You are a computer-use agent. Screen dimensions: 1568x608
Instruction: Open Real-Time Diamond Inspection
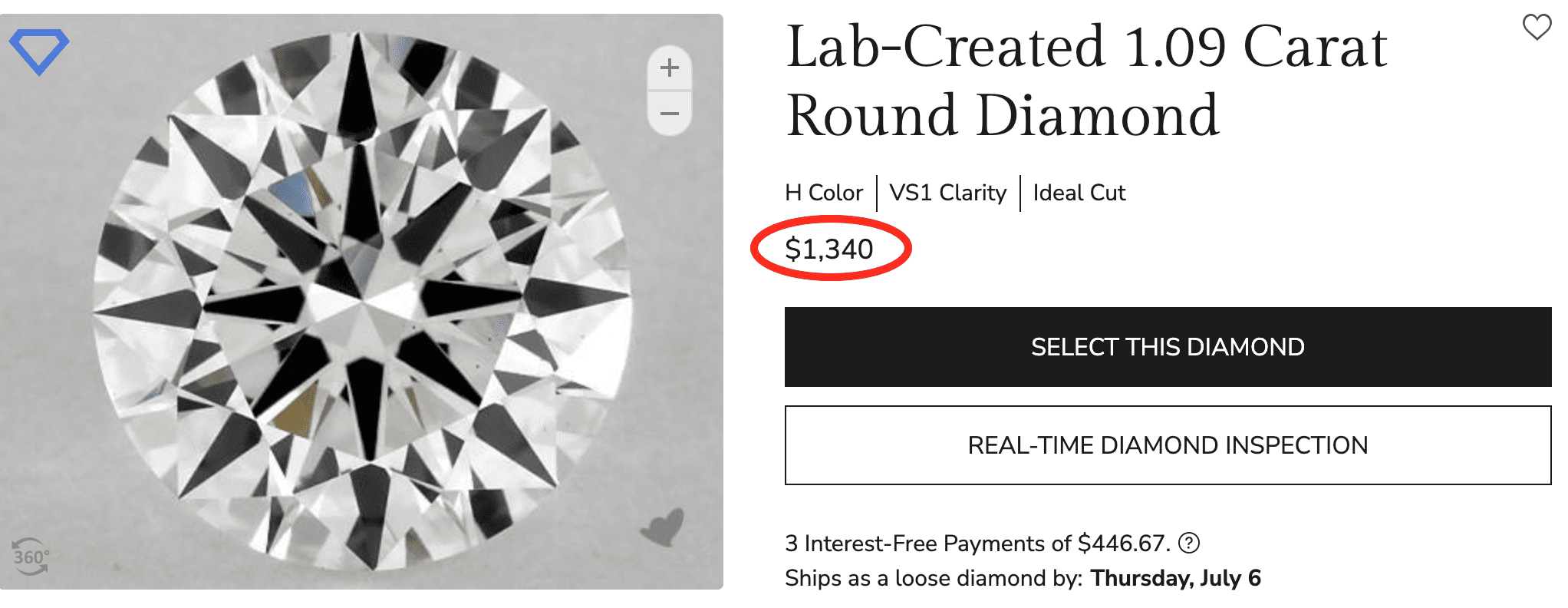1168,445
